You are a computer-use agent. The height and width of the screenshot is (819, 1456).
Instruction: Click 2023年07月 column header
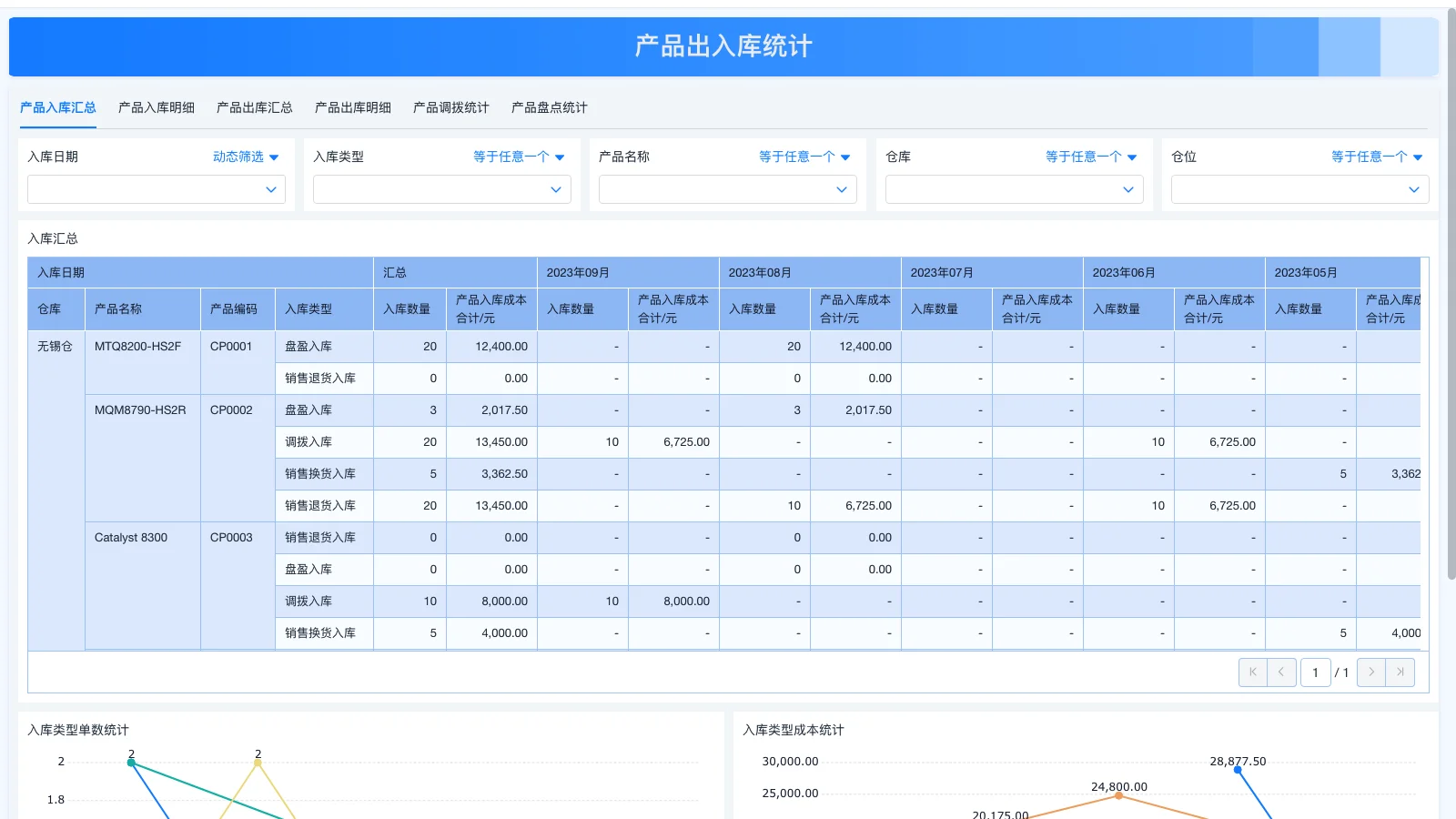[992, 273]
